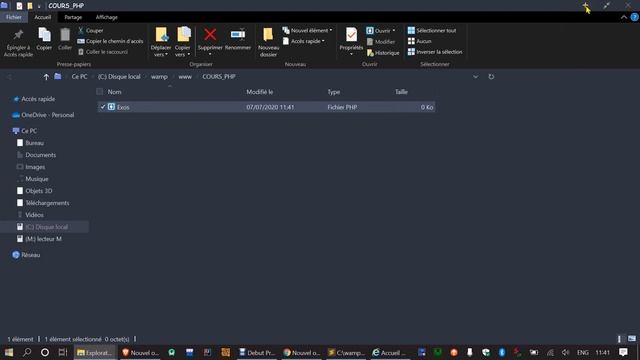Screen dimensions: 640x360
Task: Sort by Modifié le column header
Action: point(260,92)
